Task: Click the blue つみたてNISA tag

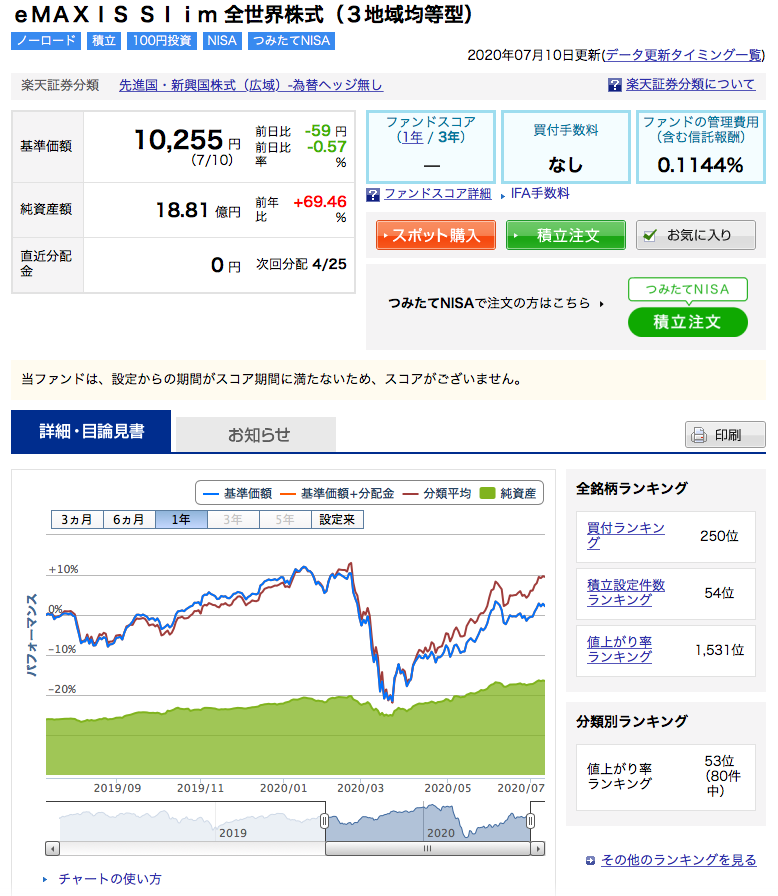Action: coord(291,41)
